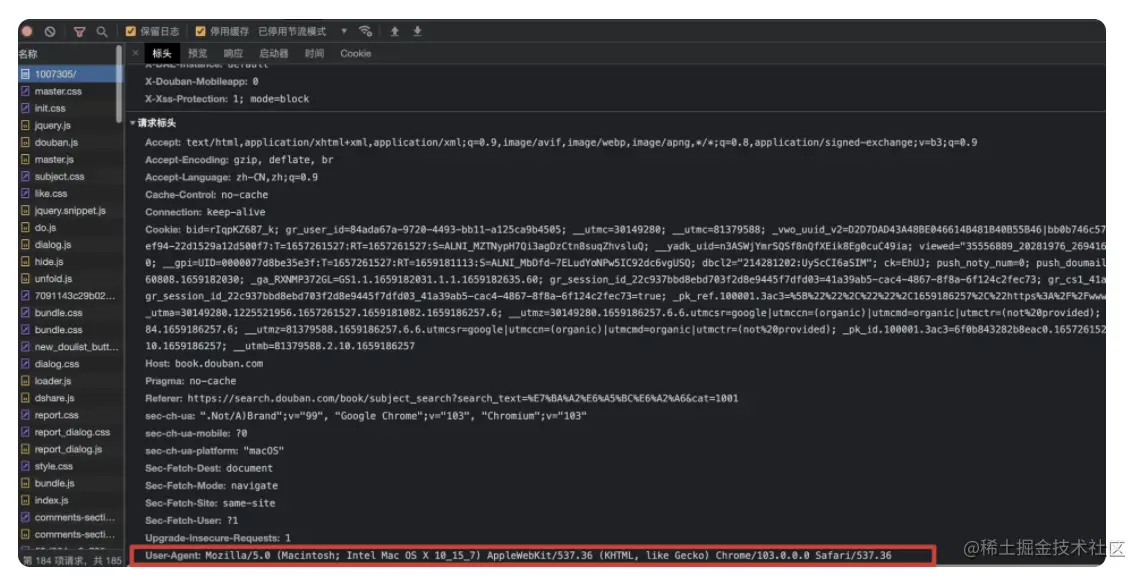This screenshot has height=578, width=1144.
Task: Click the Sec-Fetch-Dest: document line
Action: tap(209, 469)
